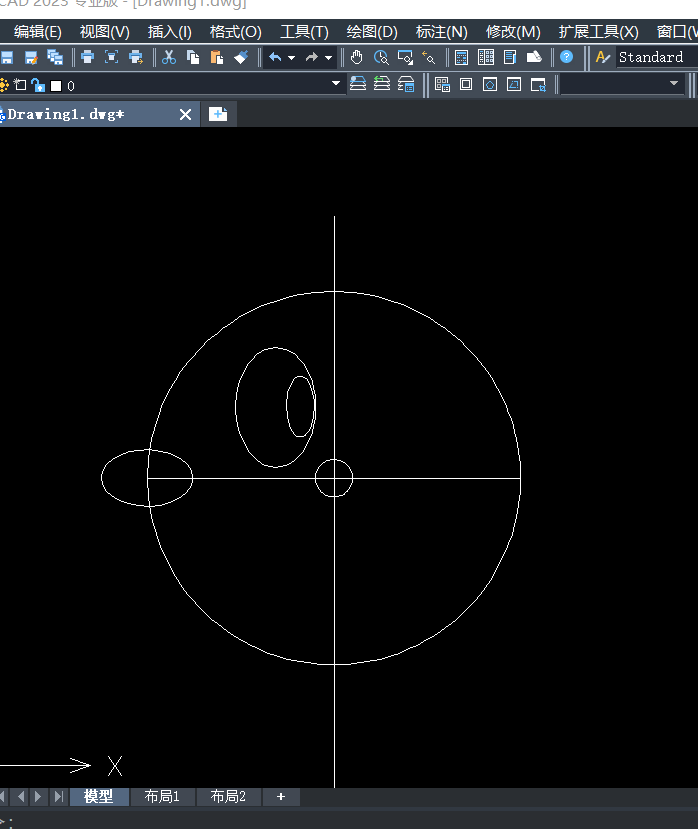Viewport: 698px width, 829px height.
Task: Open the 修改(M) menu
Action: coord(513,32)
